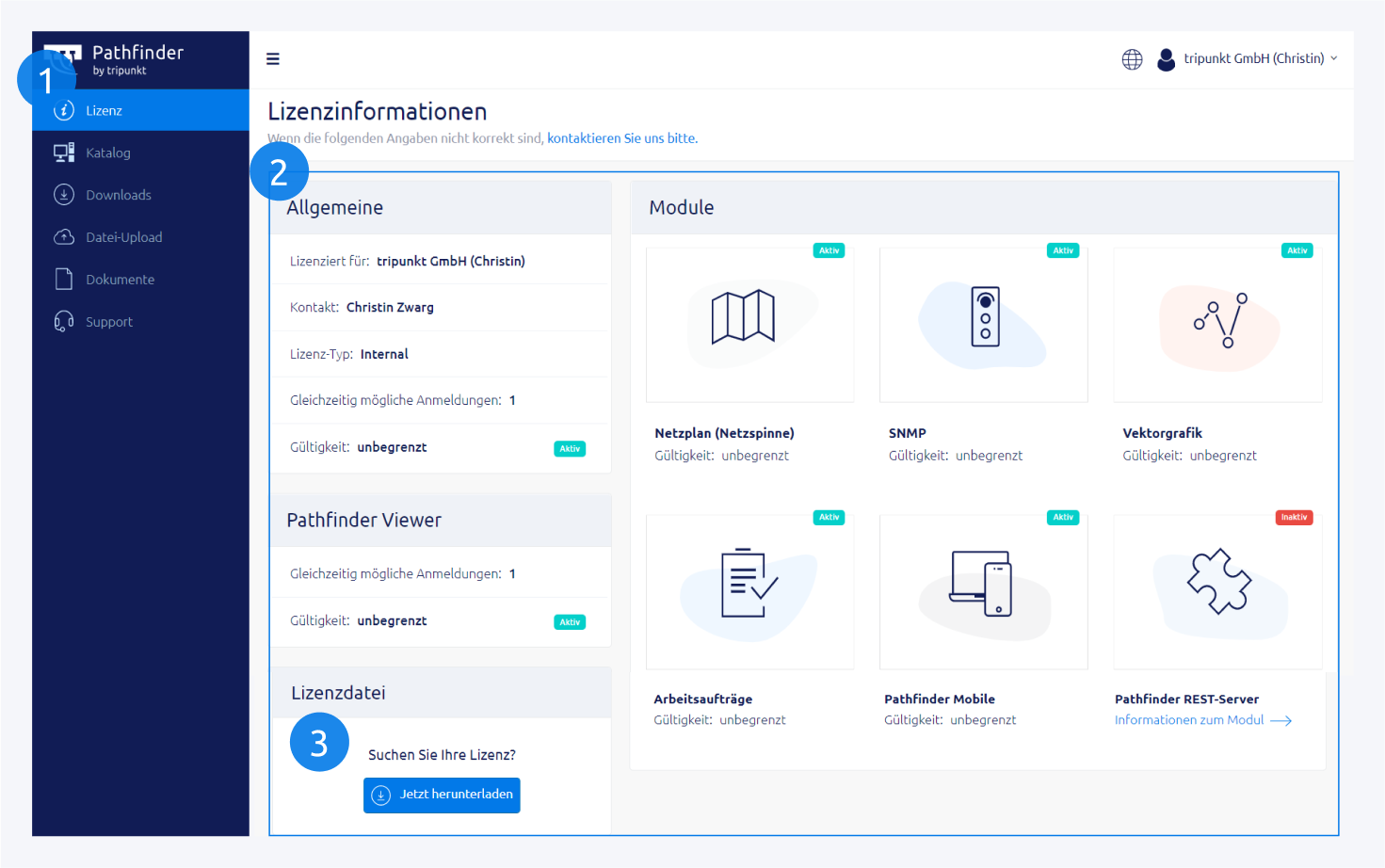Click the hamburger menu icon
This screenshot has width=1385, height=868.
click(273, 59)
